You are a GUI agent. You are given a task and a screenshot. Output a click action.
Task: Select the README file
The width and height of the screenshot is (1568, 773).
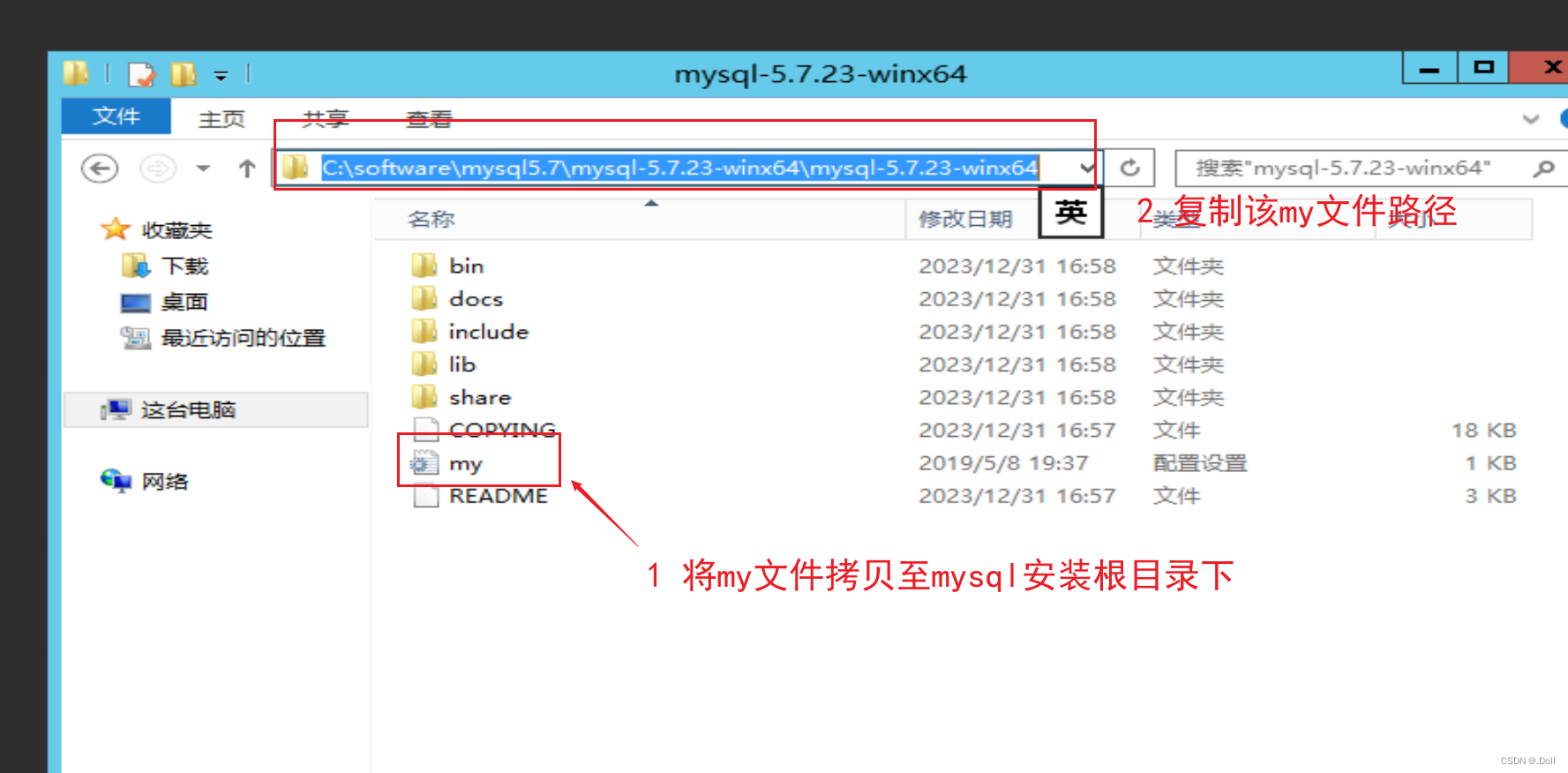pos(499,496)
